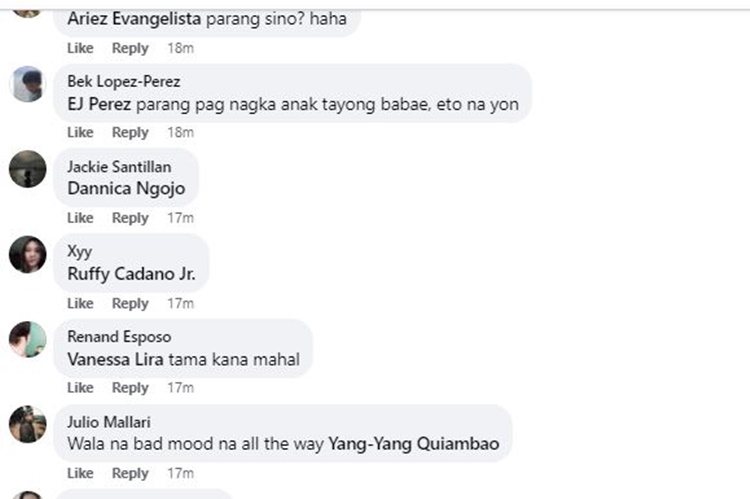750x499 pixels.
Task: Open Yang-Yang Quiambao's tagged profile
Action: pos(414,444)
